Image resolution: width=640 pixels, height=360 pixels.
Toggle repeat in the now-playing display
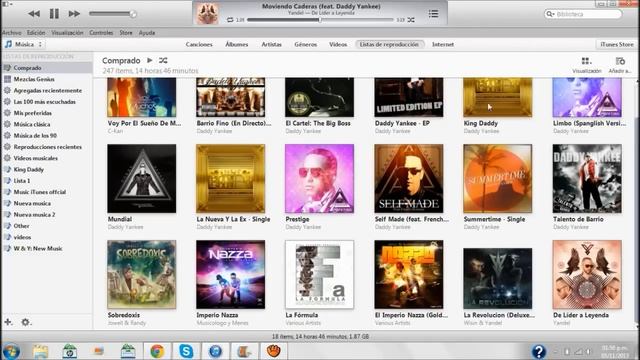230,20
